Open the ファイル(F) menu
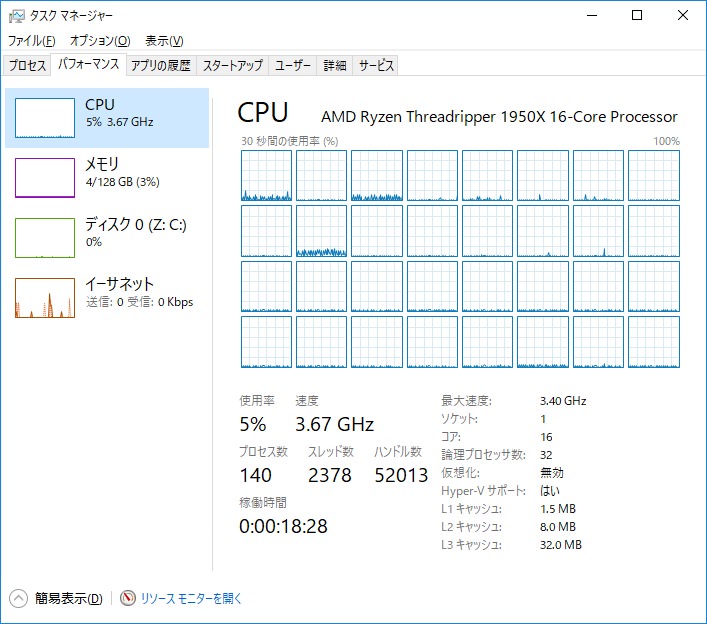Image resolution: width=707 pixels, height=624 pixels. (32, 41)
